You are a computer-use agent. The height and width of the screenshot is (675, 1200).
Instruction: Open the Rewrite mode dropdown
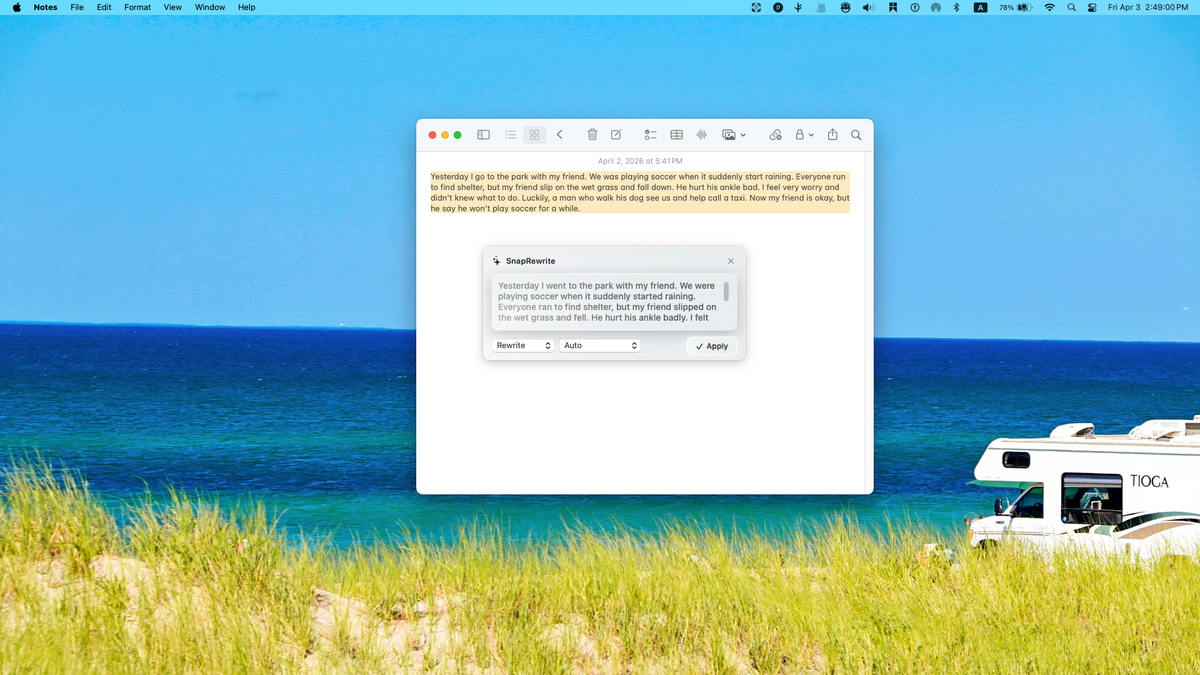pos(522,345)
